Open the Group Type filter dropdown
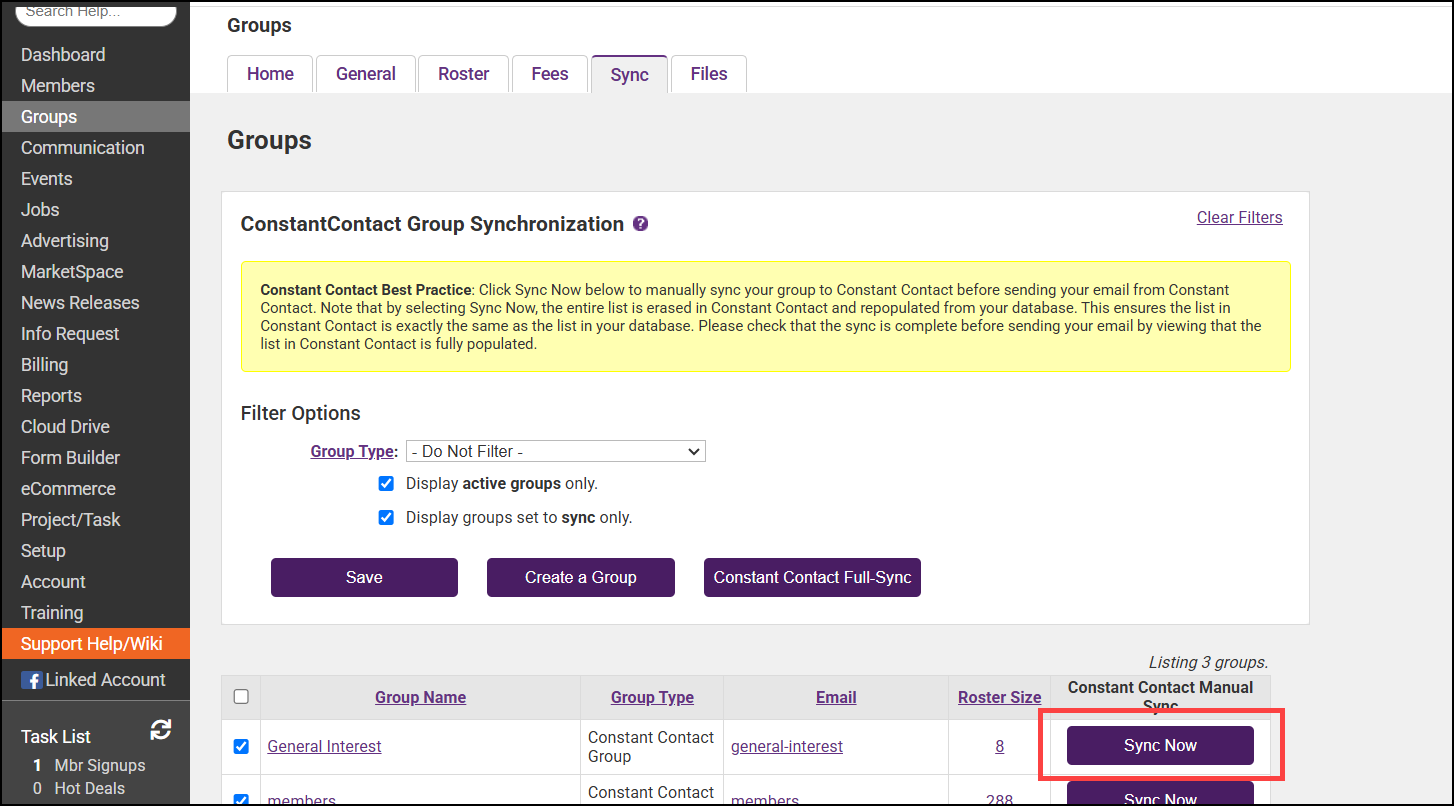The width and height of the screenshot is (1454, 806). coord(555,452)
